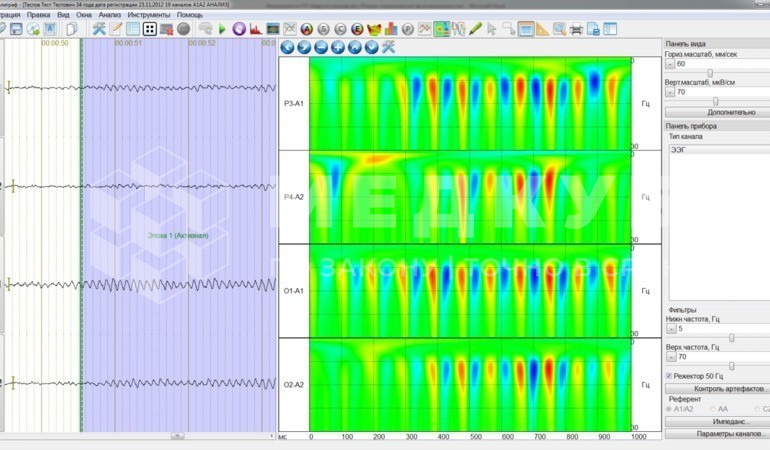Image resolution: width=770 pixels, height=450 pixels.
Task: Click the Контроль артефактов button
Action: (717, 389)
